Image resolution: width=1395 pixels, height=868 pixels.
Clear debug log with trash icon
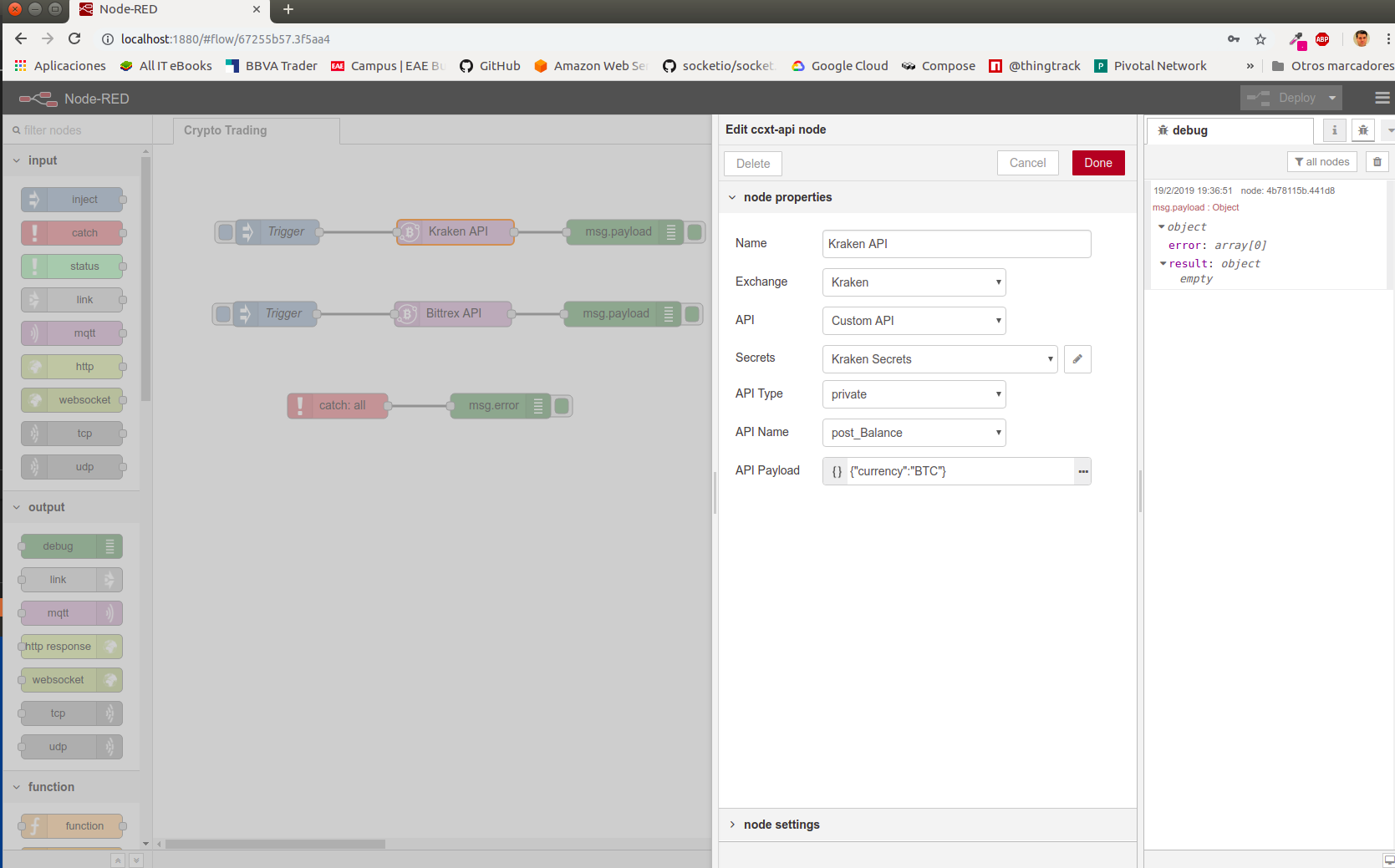[1377, 162]
